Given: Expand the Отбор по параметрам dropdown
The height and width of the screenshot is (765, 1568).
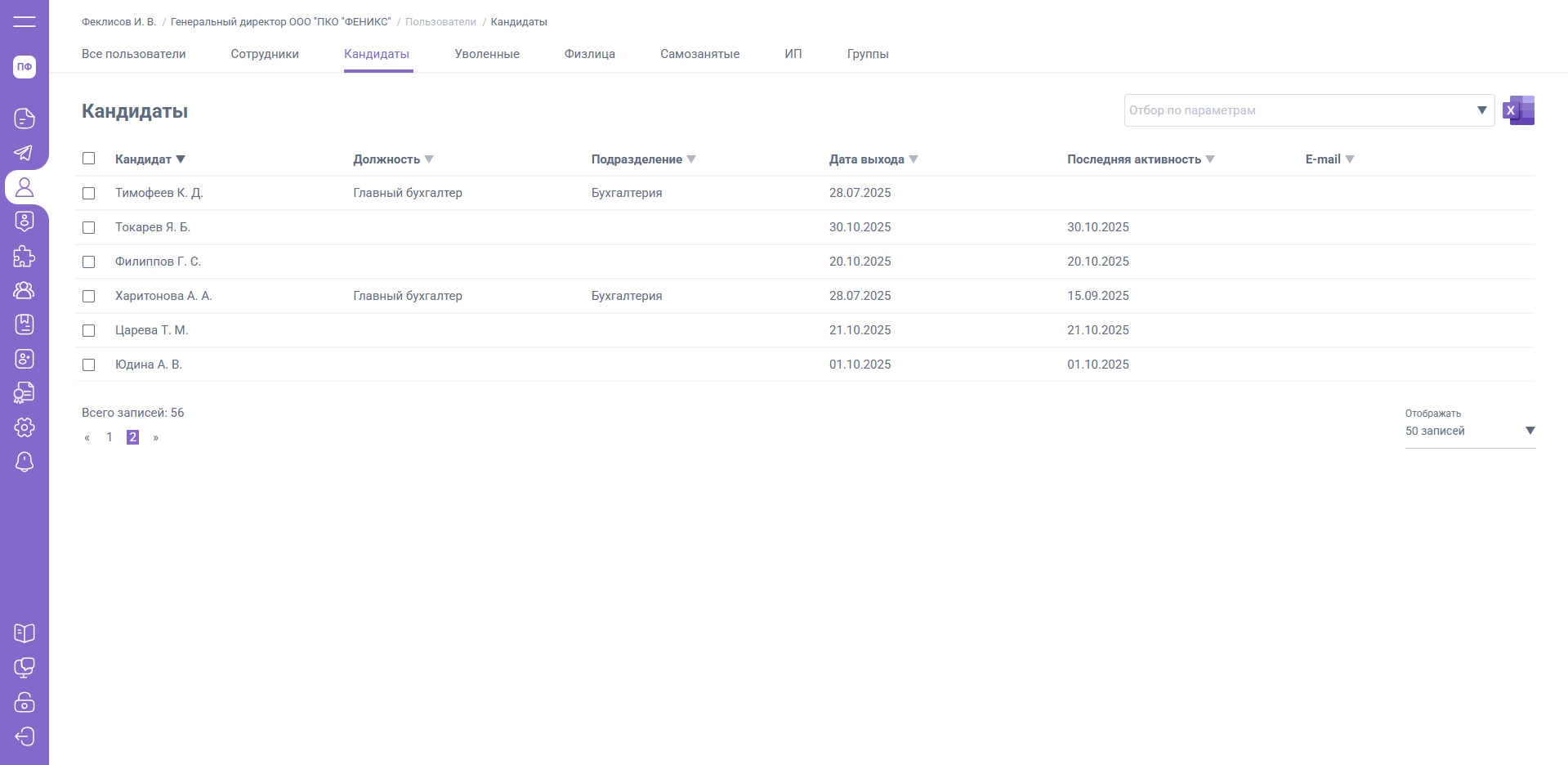Looking at the screenshot, I should pyautogui.click(x=1481, y=110).
